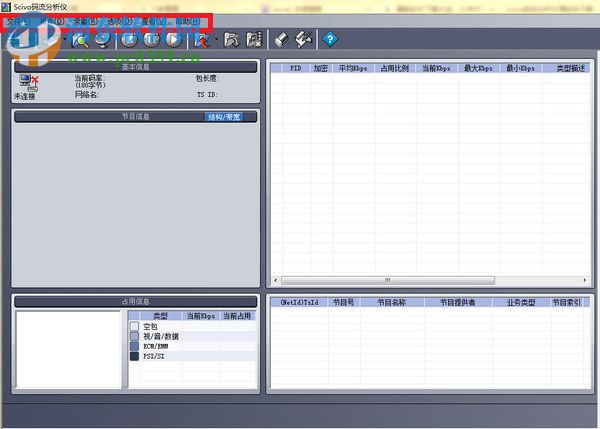Click the 节目名称 column header

tap(392, 303)
